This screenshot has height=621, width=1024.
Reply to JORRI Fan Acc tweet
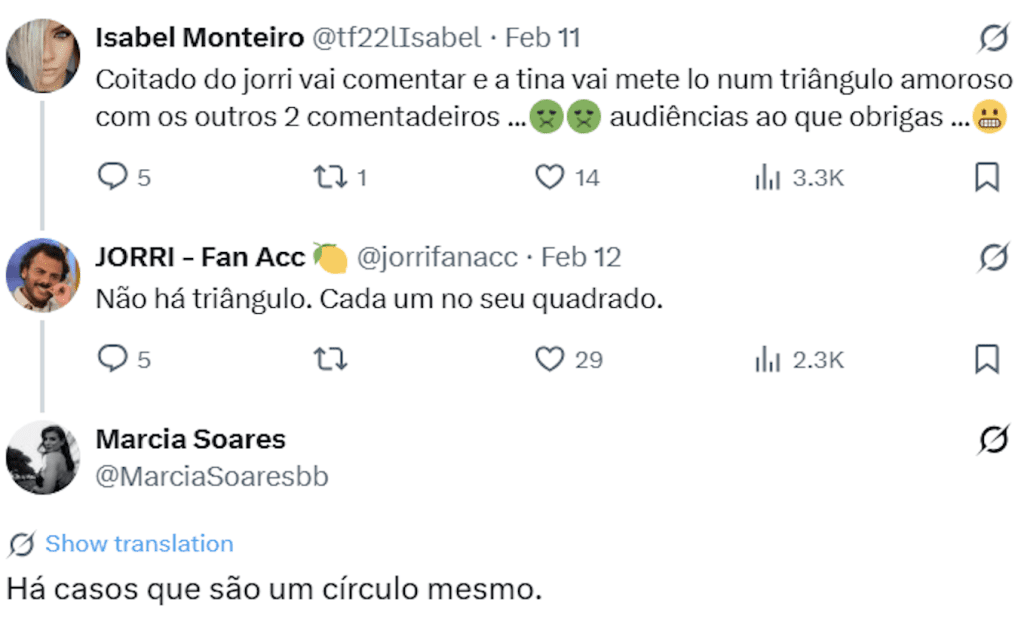111,359
